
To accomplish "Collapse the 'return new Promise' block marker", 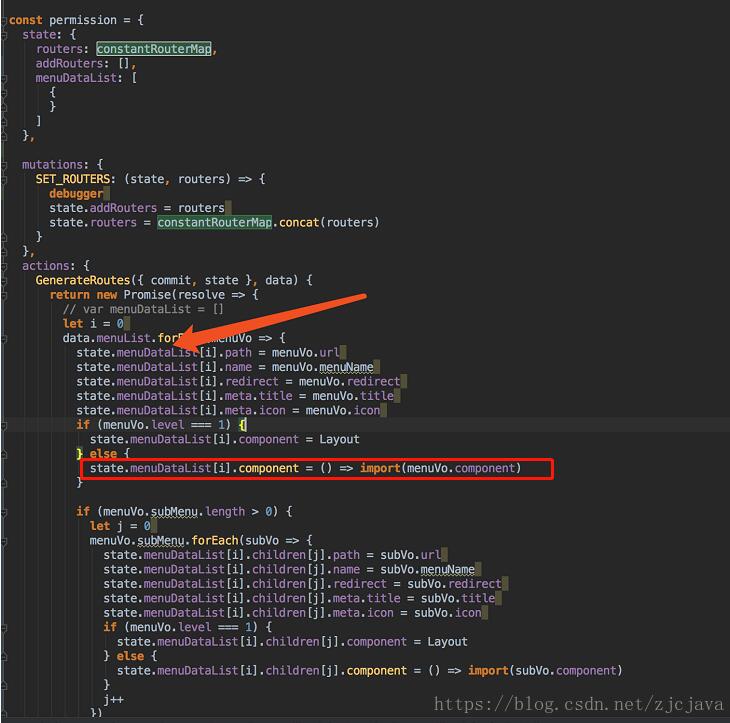I will pyautogui.click(x=4, y=295).
